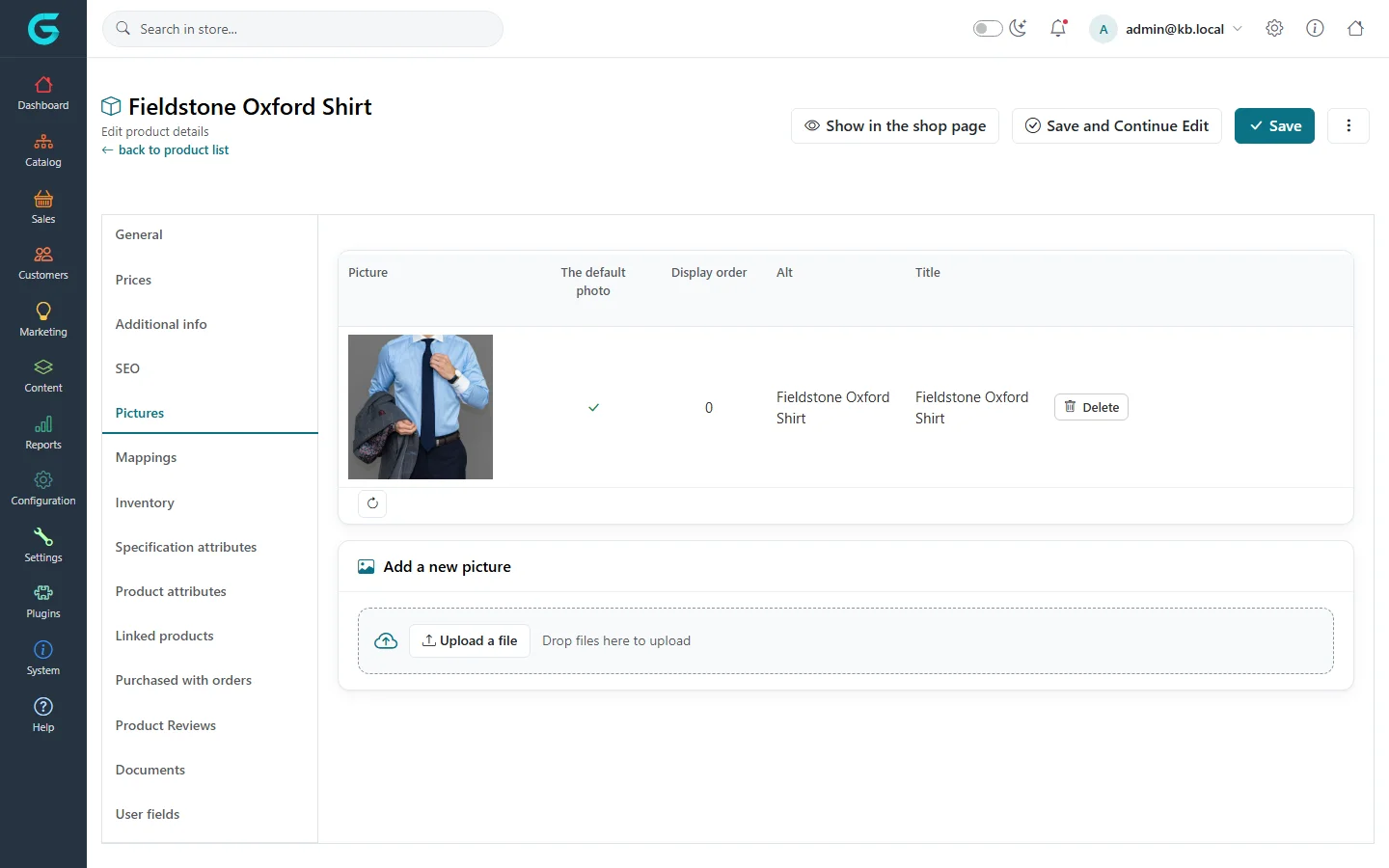Select the Inventory tab
Screen dimensions: 1389x868
[x=210, y=502]
